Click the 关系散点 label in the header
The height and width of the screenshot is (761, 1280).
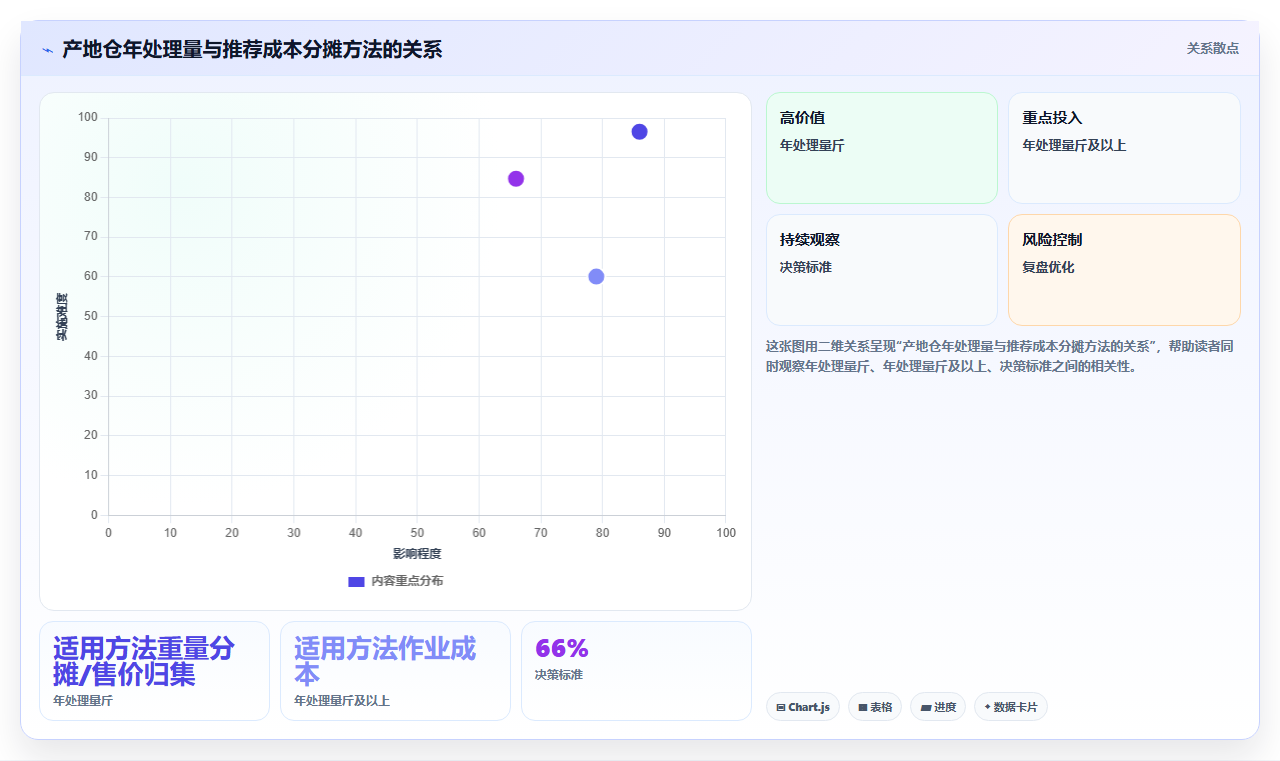[x=1213, y=48]
